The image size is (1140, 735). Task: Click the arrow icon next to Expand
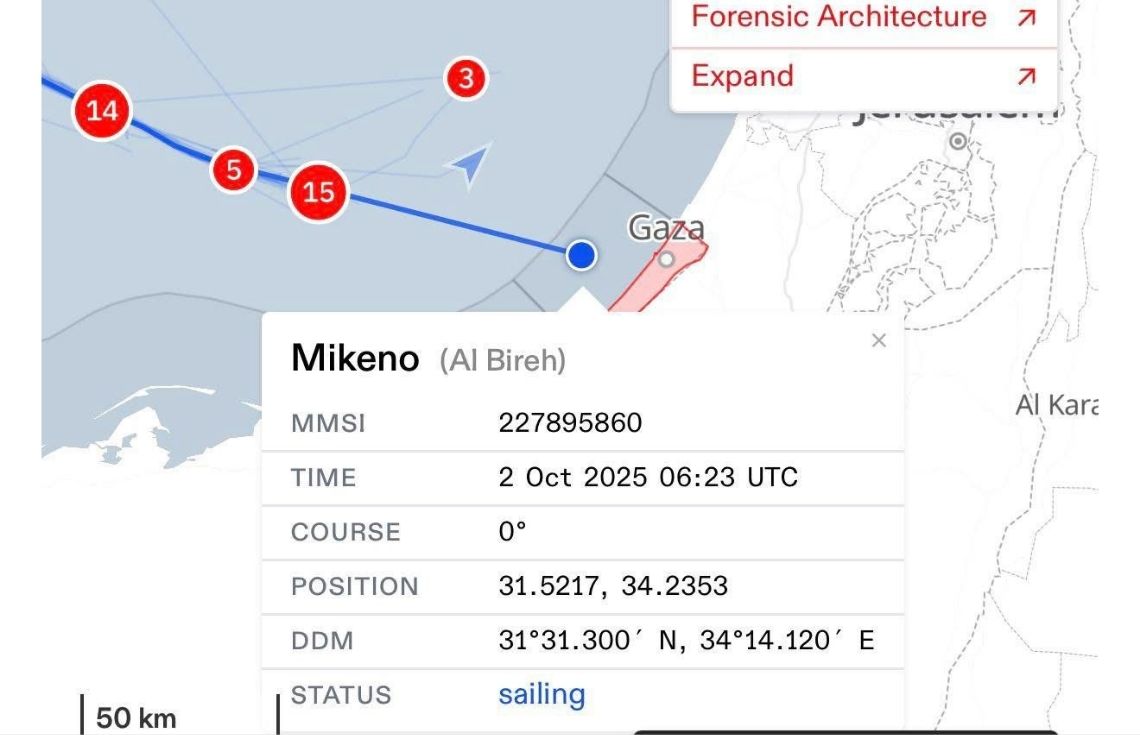coord(1026,77)
